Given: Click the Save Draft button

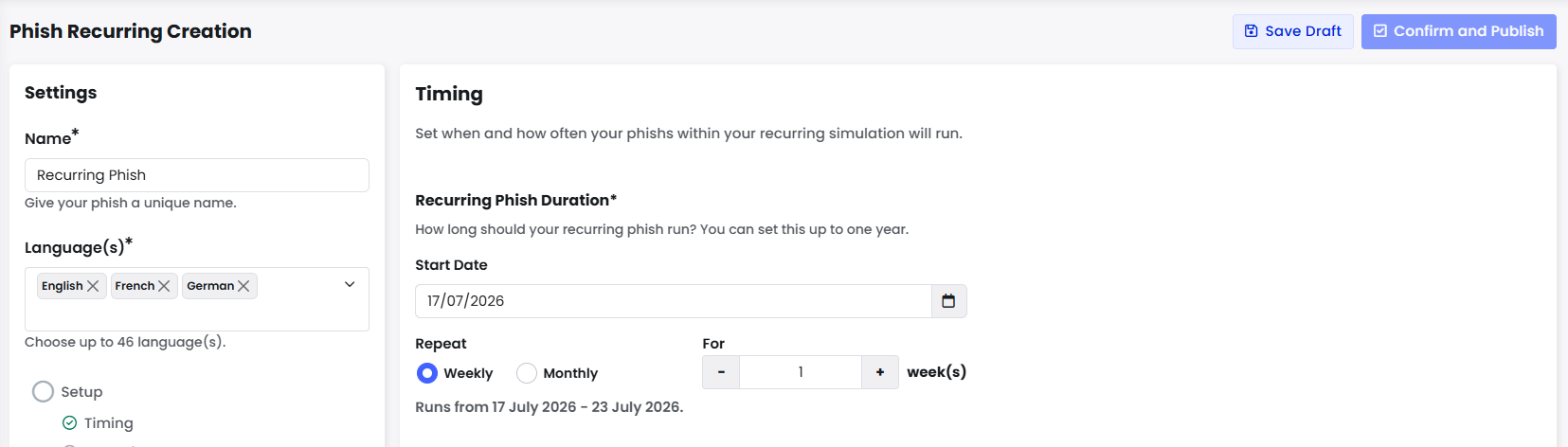Looking at the screenshot, I should [1293, 31].
